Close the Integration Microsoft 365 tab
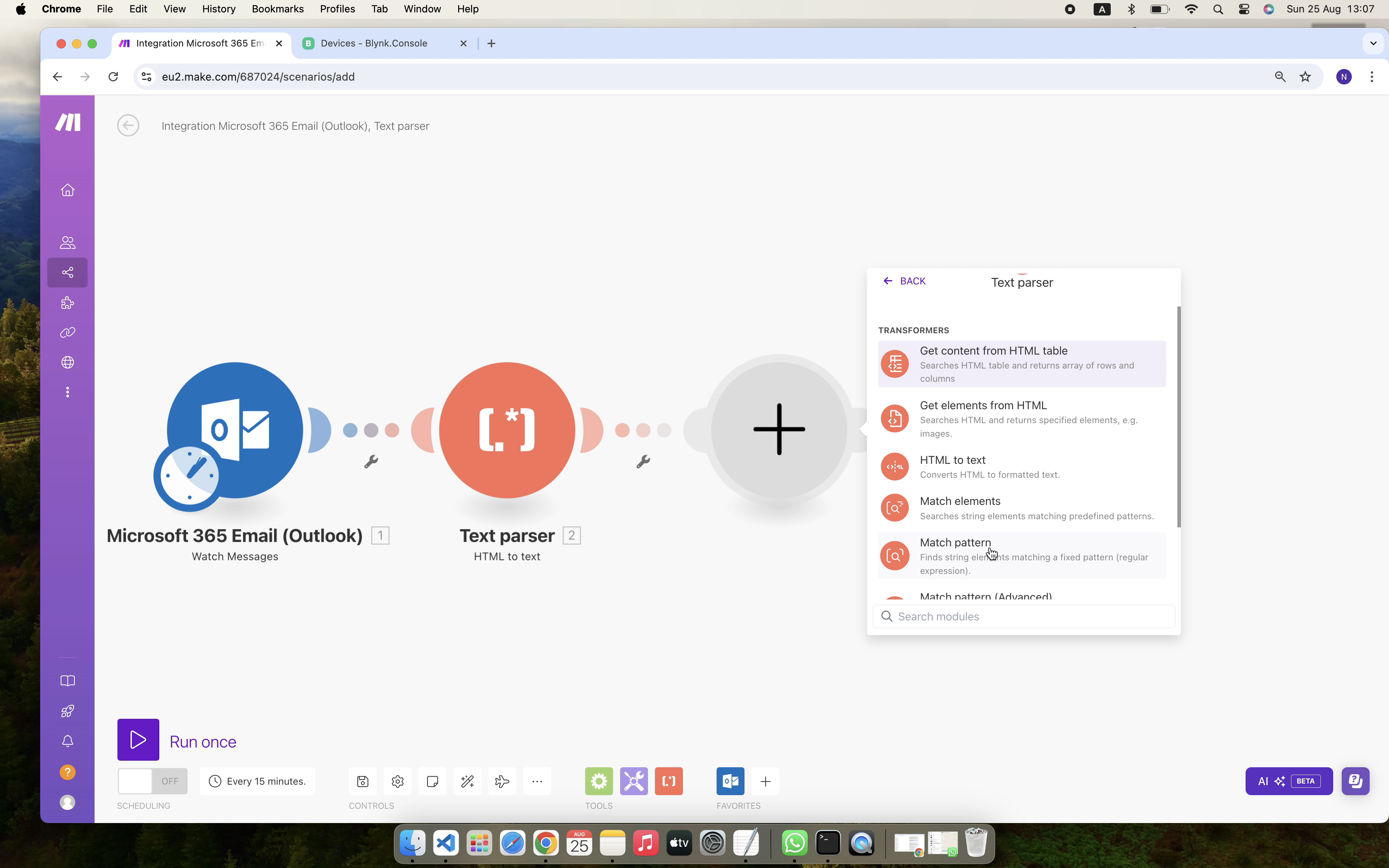Image resolution: width=1389 pixels, height=868 pixels. (x=279, y=44)
